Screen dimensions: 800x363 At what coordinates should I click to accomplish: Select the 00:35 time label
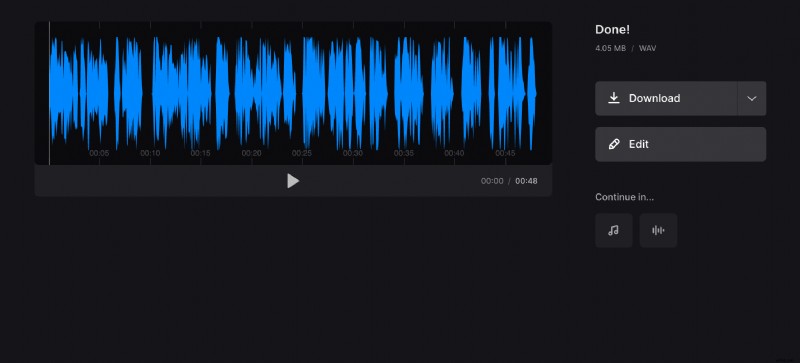(x=404, y=153)
